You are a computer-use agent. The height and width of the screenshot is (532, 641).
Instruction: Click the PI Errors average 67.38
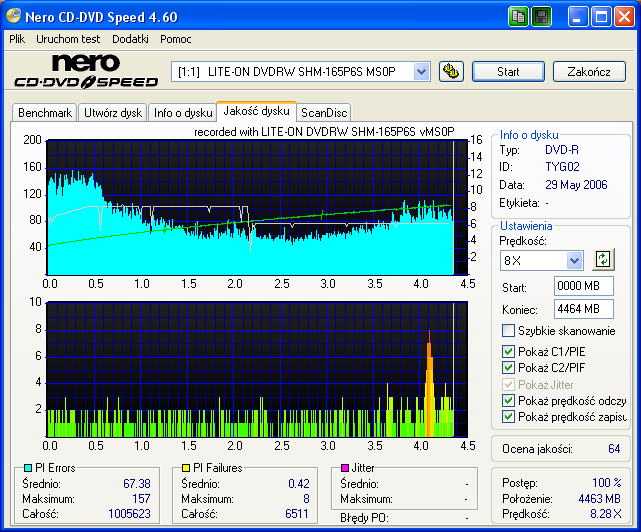[137, 484]
